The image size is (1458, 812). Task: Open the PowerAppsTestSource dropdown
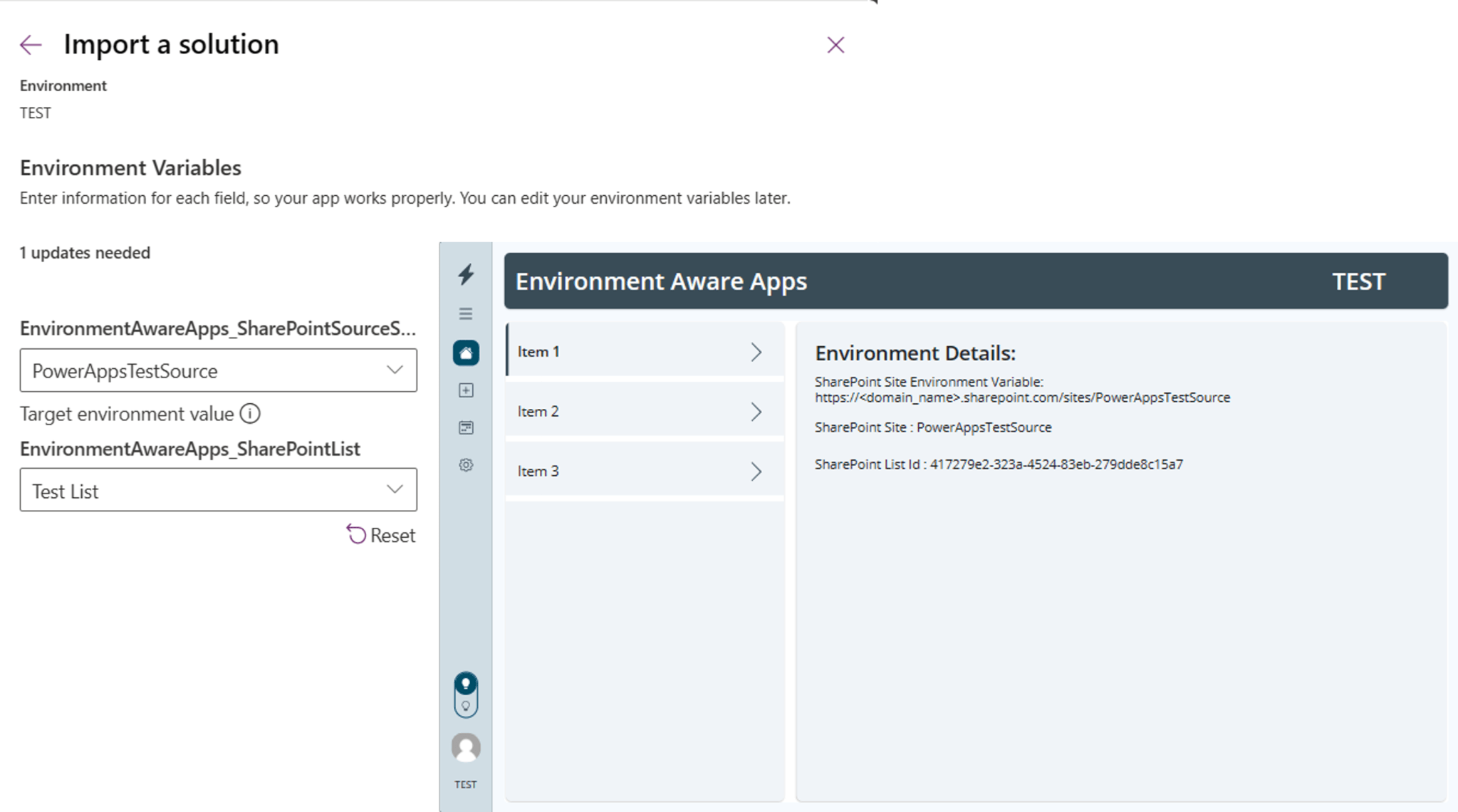[x=218, y=370]
